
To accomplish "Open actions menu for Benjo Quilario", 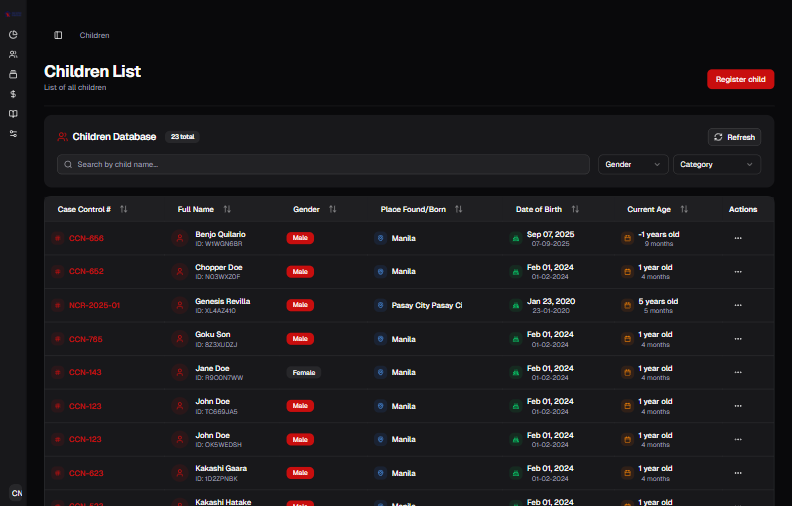I will click(738, 239).
